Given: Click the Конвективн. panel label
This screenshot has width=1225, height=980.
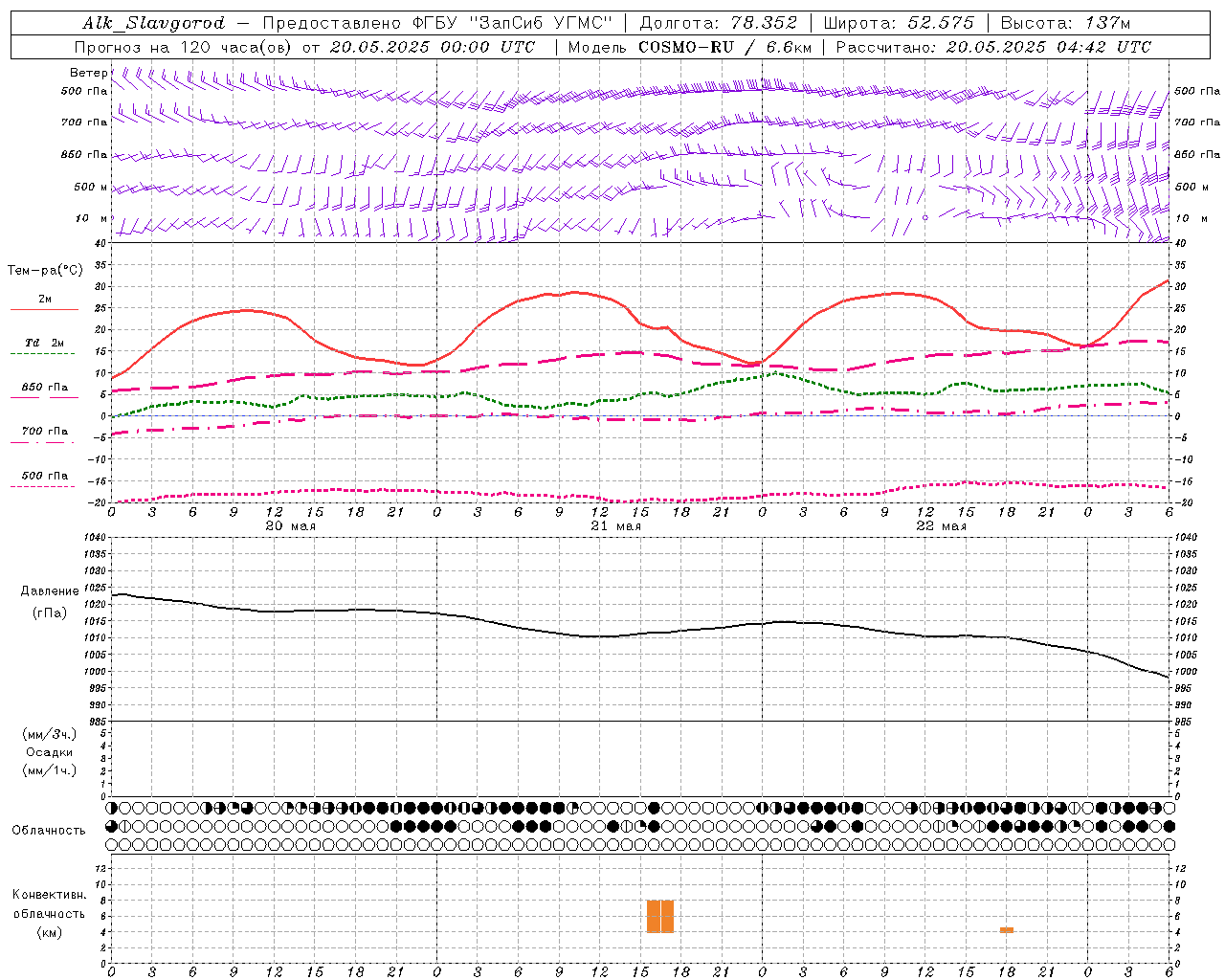Looking at the screenshot, I should [49, 895].
